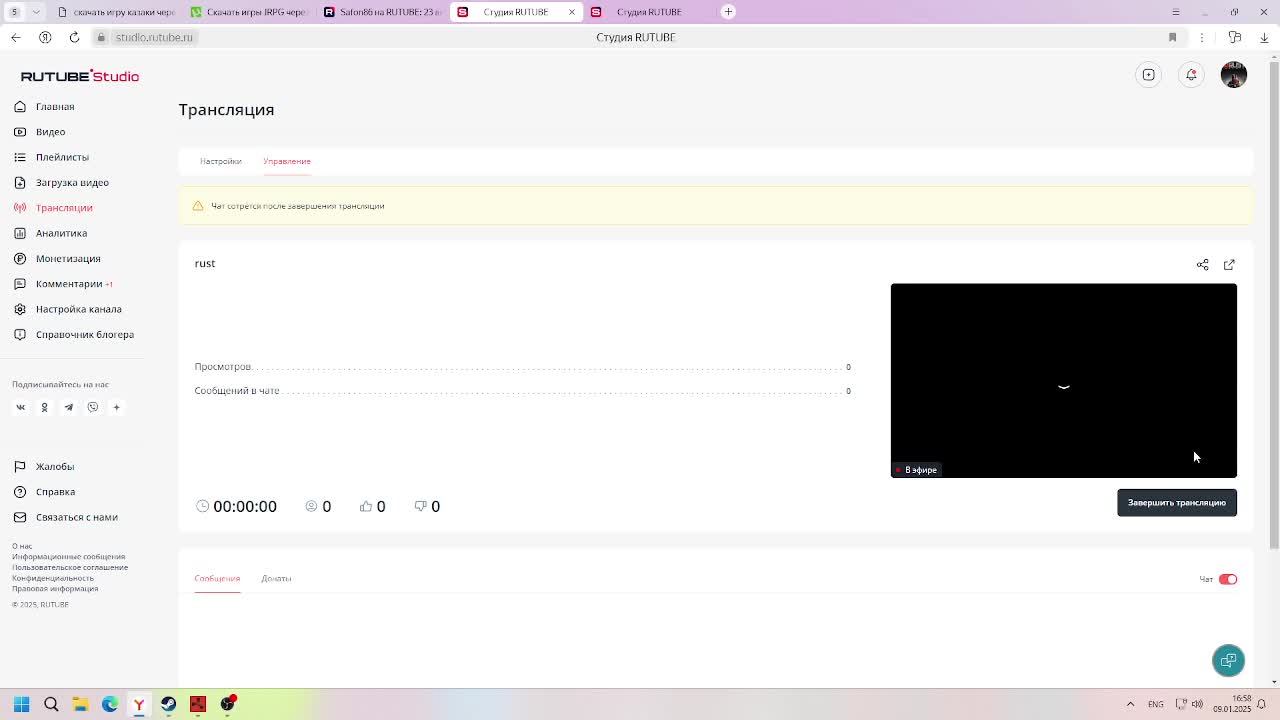The image size is (1280, 720).
Task: Open Пользовательское соглашение link
Action: pos(70,568)
